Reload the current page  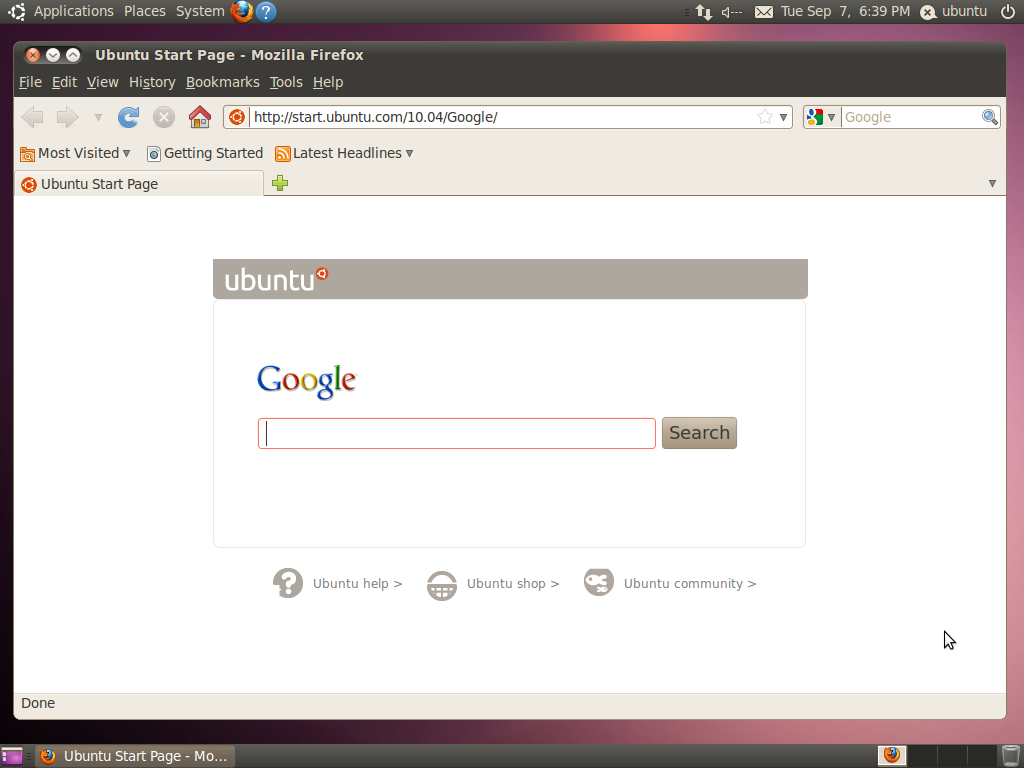pos(129,118)
